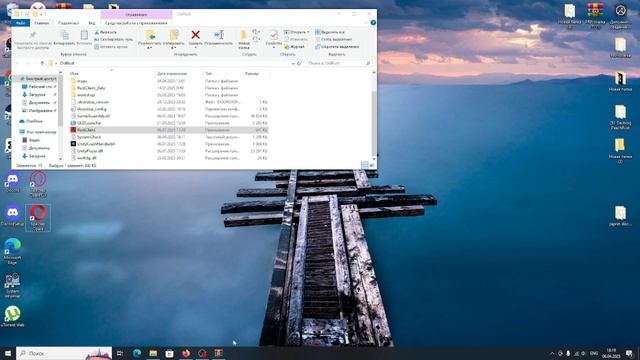Switch to Details view layout button
The width and height of the screenshot is (640, 360).
click(x=365, y=165)
